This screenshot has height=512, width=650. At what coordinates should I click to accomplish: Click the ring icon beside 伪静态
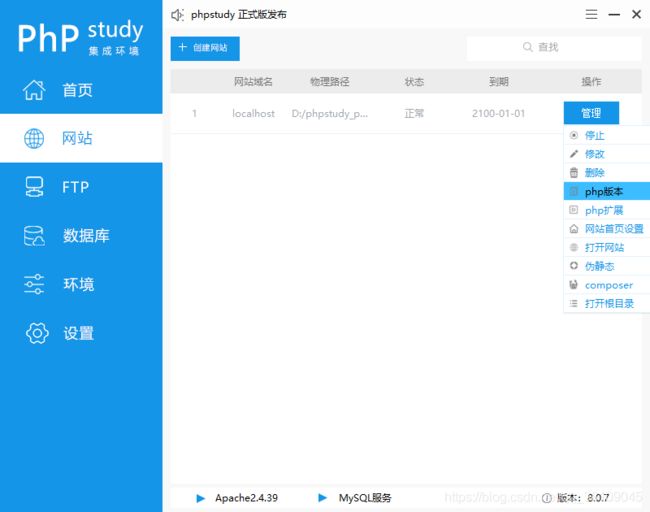click(x=574, y=266)
